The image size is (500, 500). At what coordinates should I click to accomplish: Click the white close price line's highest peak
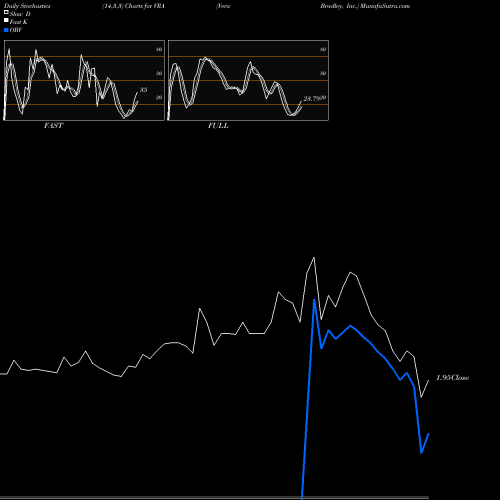pos(314,257)
